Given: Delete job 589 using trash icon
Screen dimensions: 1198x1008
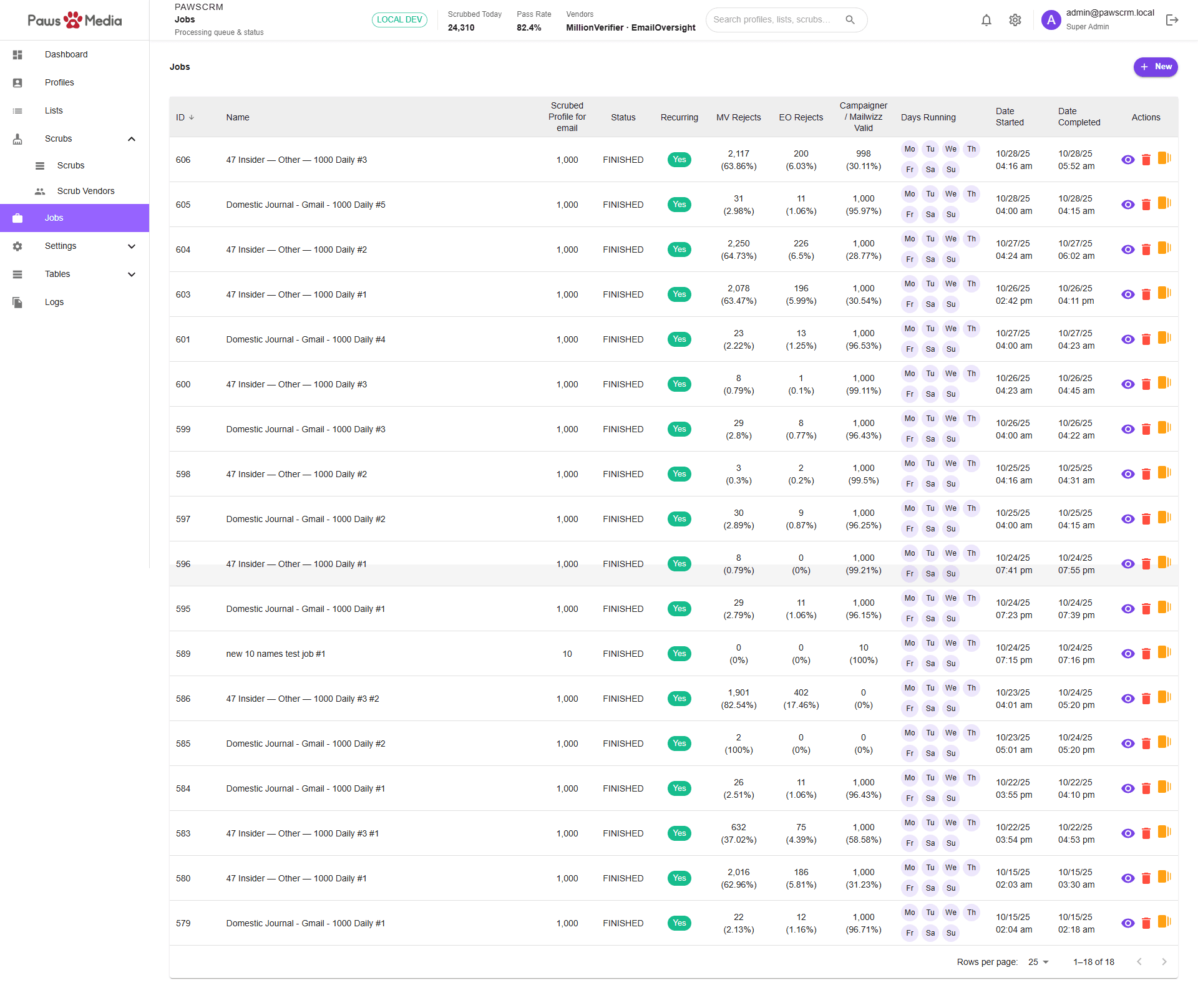Looking at the screenshot, I should tap(1146, 654).
